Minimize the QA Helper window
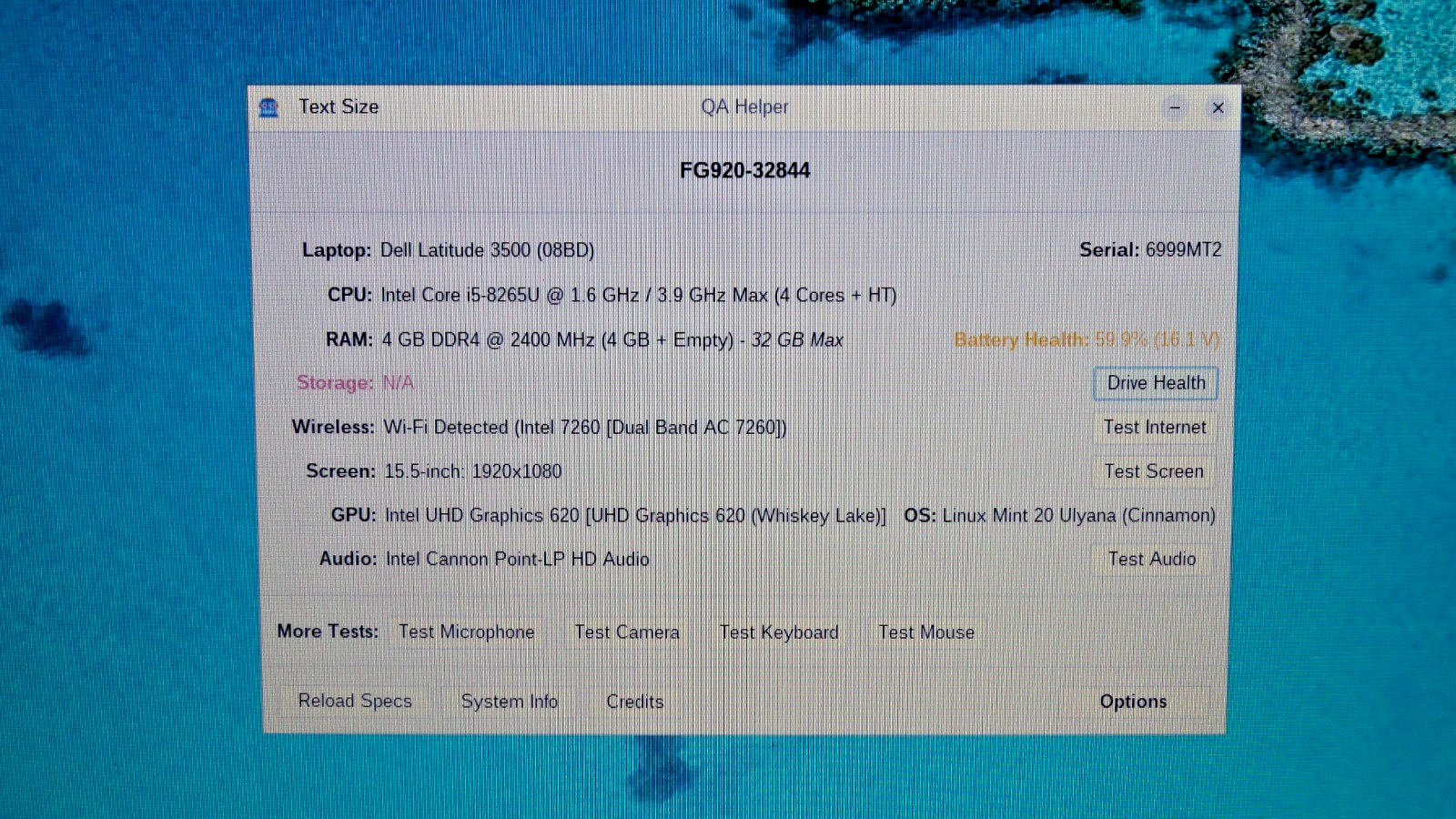1456x819 pixels. pos(1175,108)
